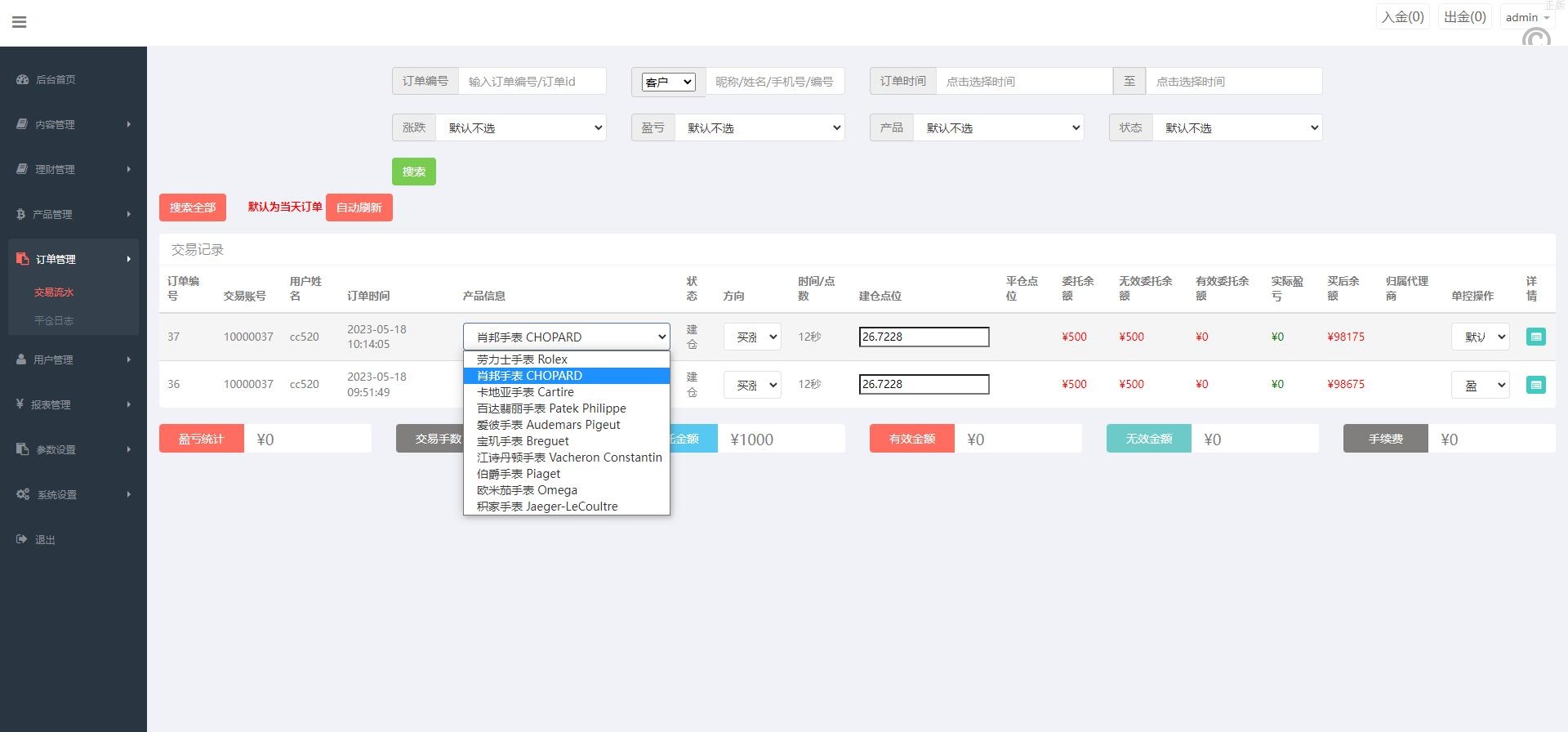
Task: Click the hamburger menu icon
Action: 20,22
